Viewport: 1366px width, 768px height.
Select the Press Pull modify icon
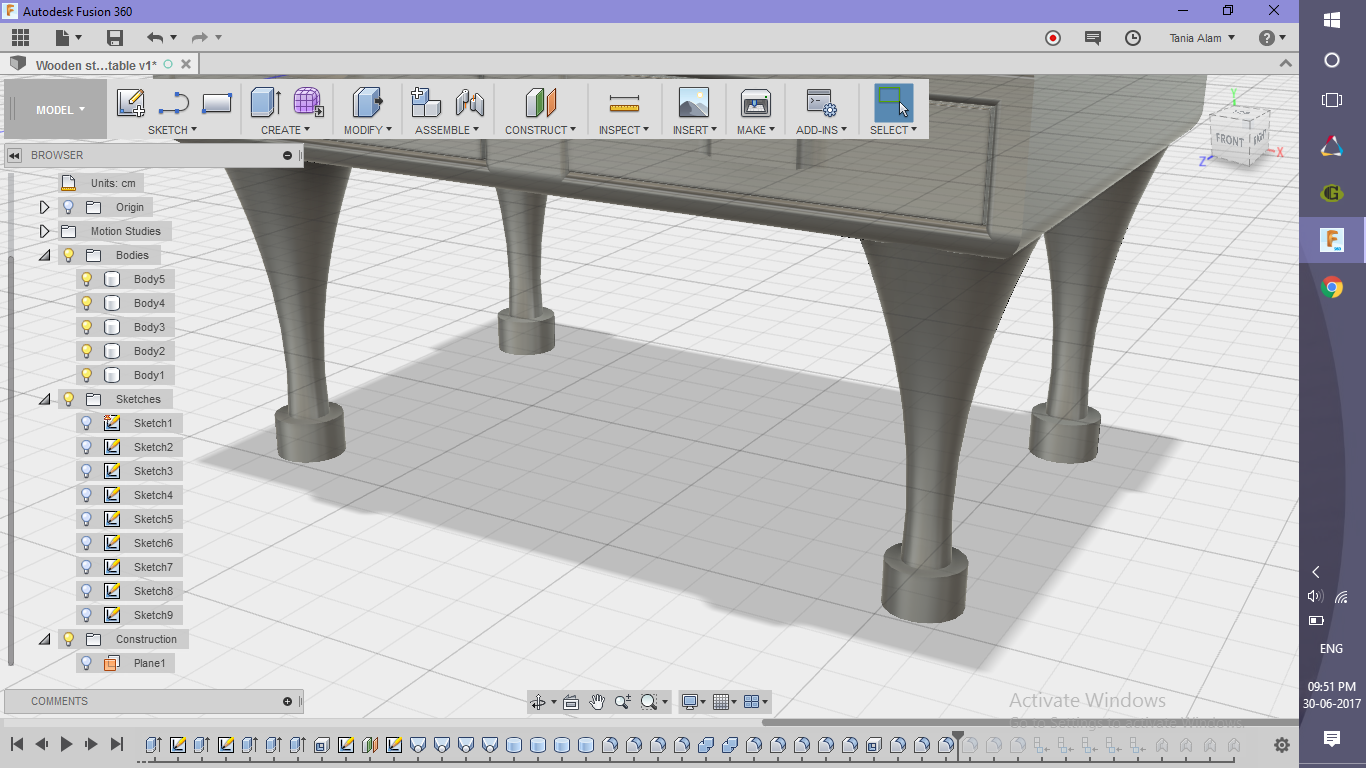point(369,103)
